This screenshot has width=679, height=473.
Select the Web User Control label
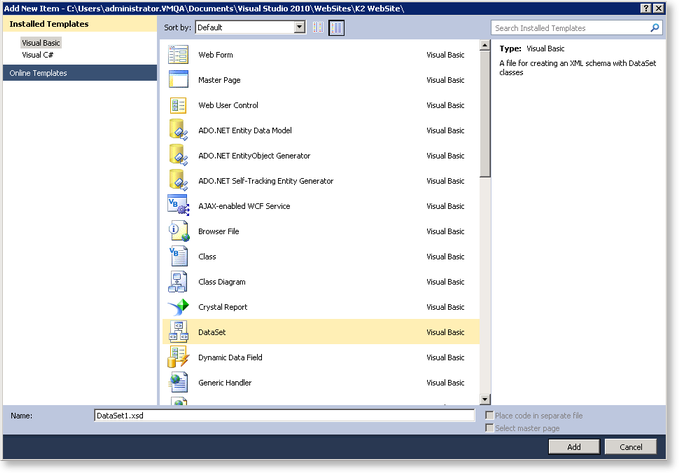(228, 105)
